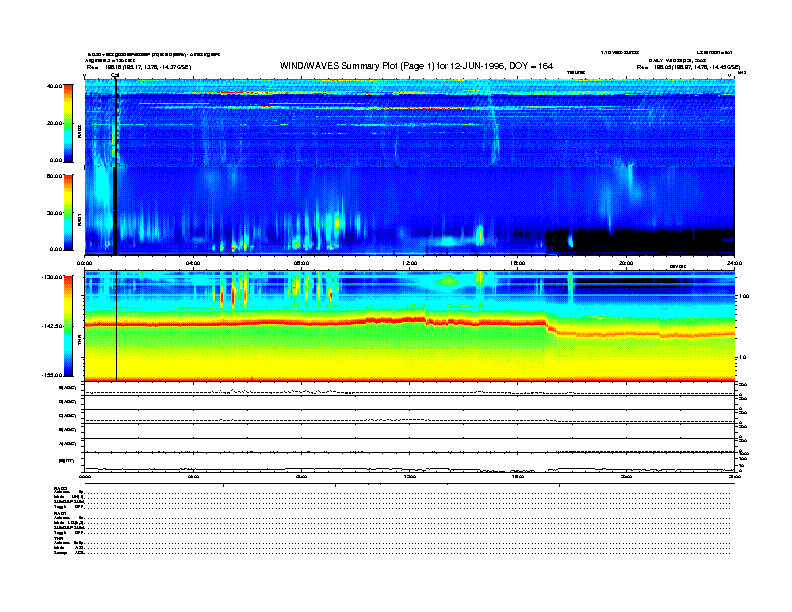Click the 40.00 label on RAD2 scale
Screen dimensions: 792x612
pos(54,86)
